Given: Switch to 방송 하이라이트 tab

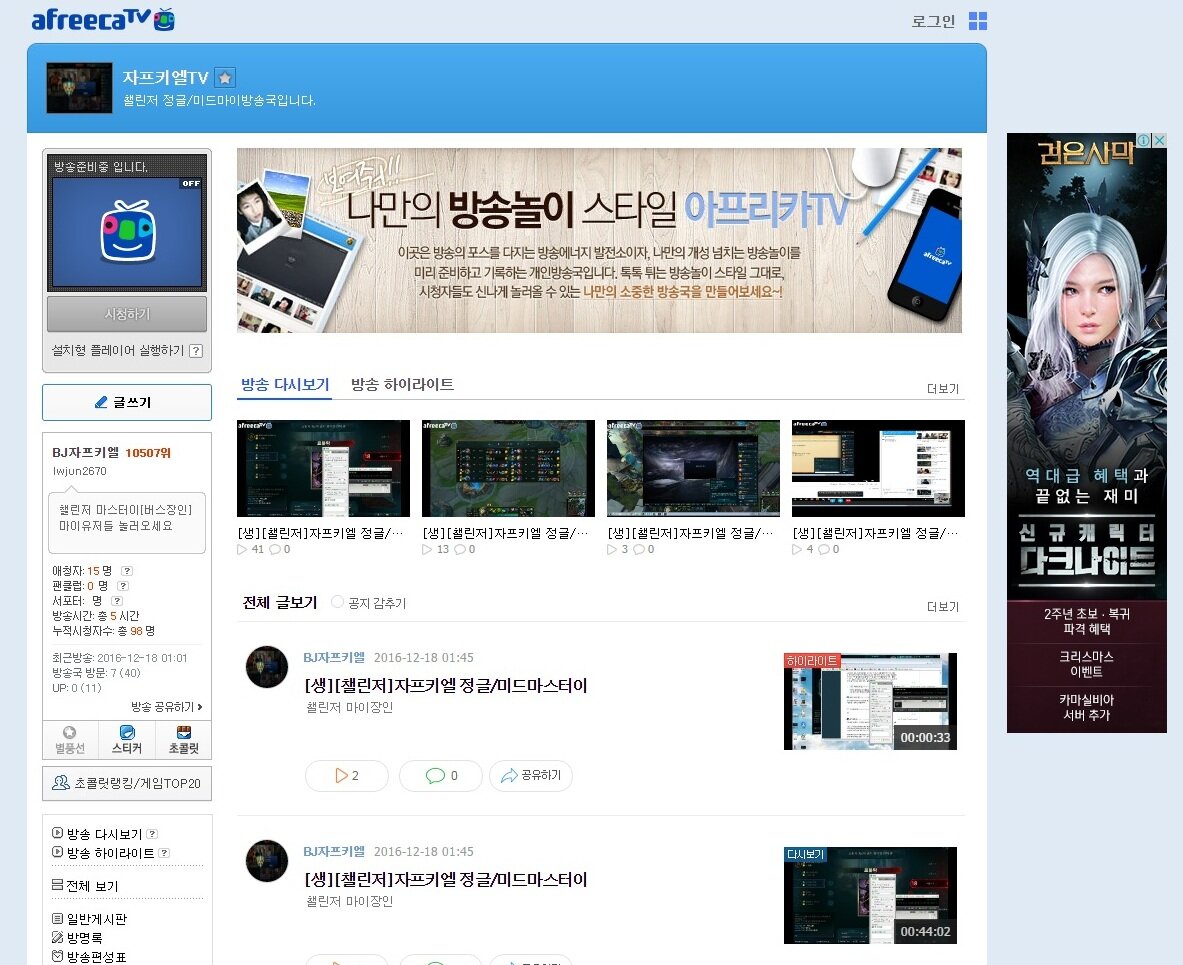Looking at the screenshot, I should [x=402, y=385].
